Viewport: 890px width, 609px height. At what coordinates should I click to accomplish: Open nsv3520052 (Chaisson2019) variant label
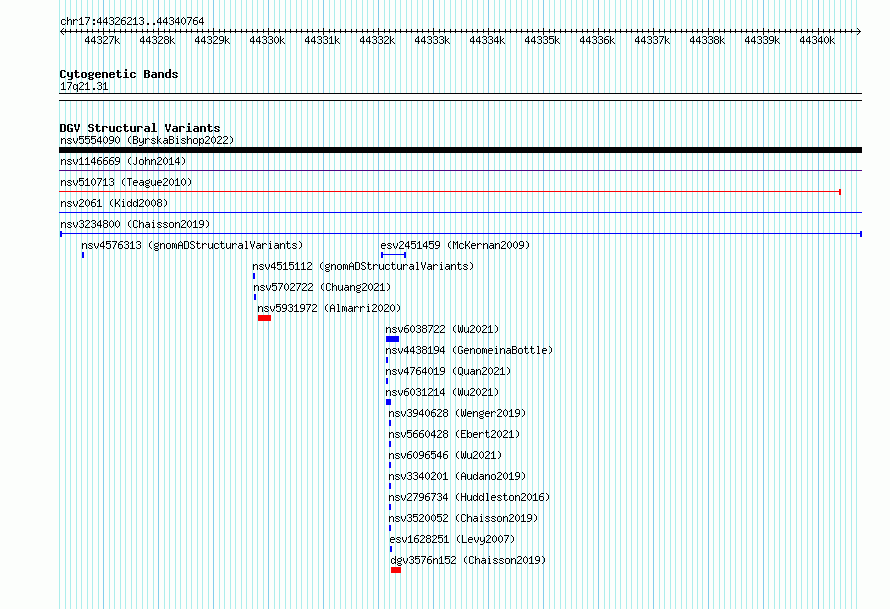click(463, 518)
